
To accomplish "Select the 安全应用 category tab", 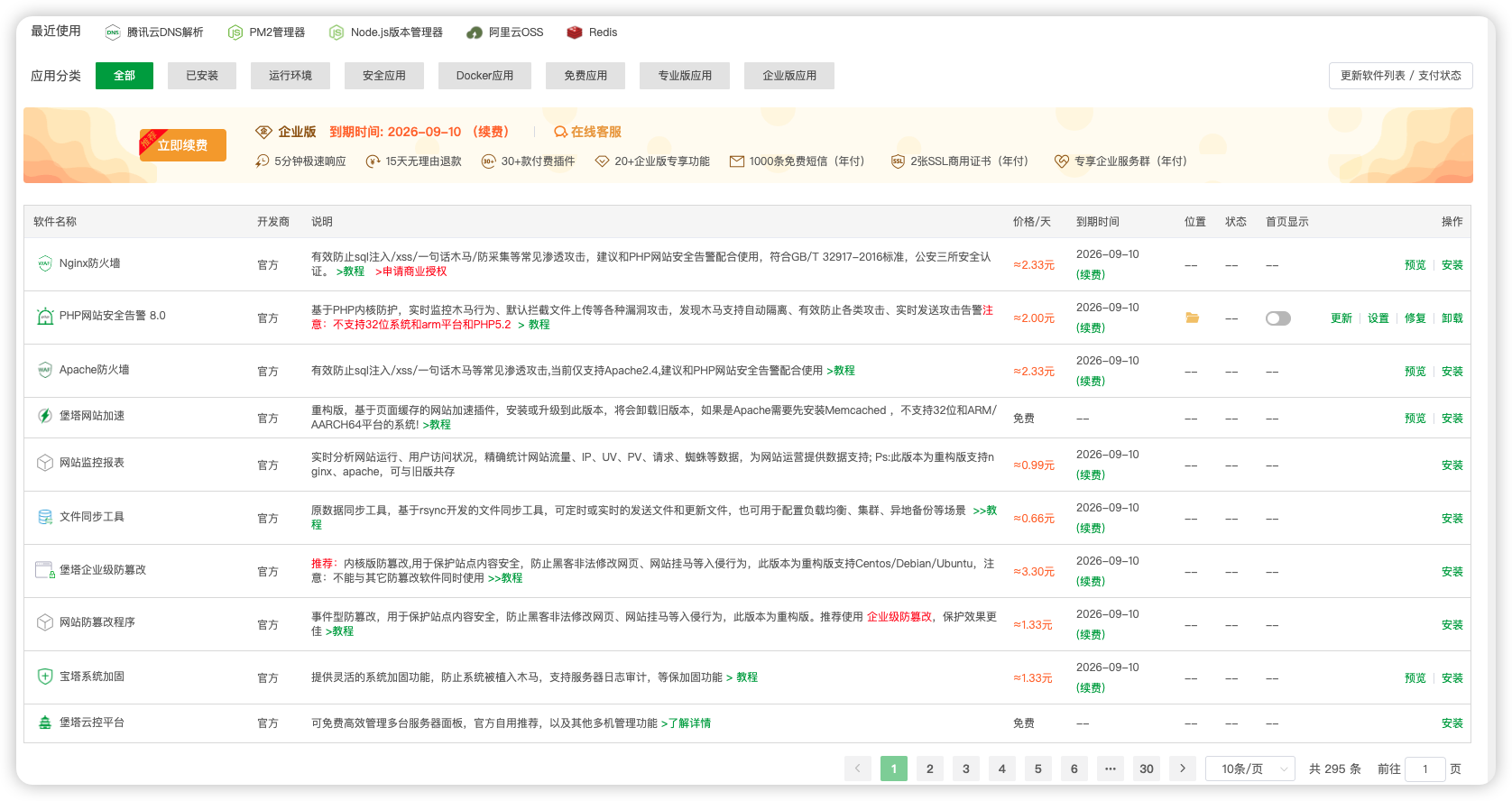I will tap(384, 76).
